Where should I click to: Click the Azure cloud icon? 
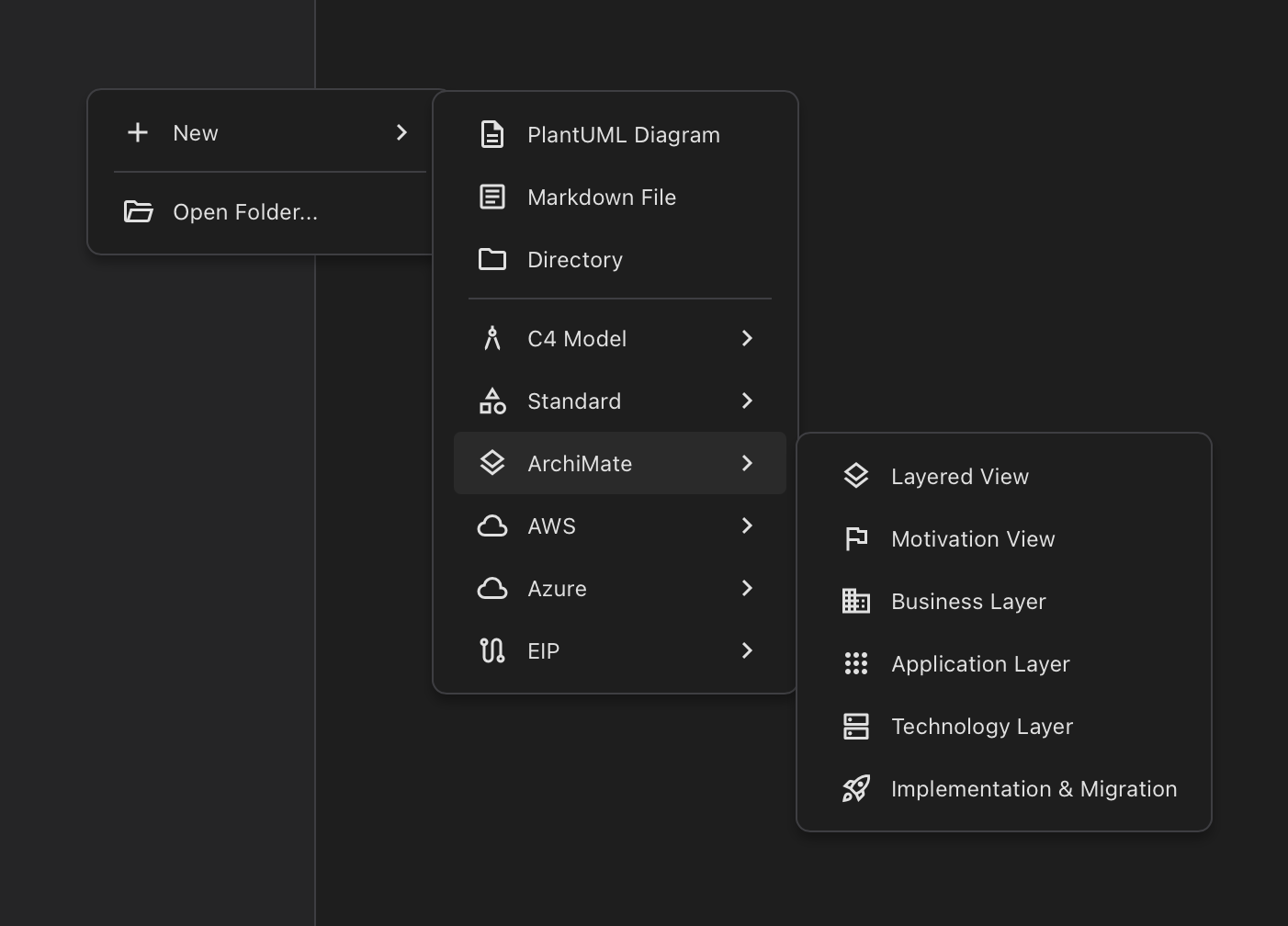pos(492,588)
